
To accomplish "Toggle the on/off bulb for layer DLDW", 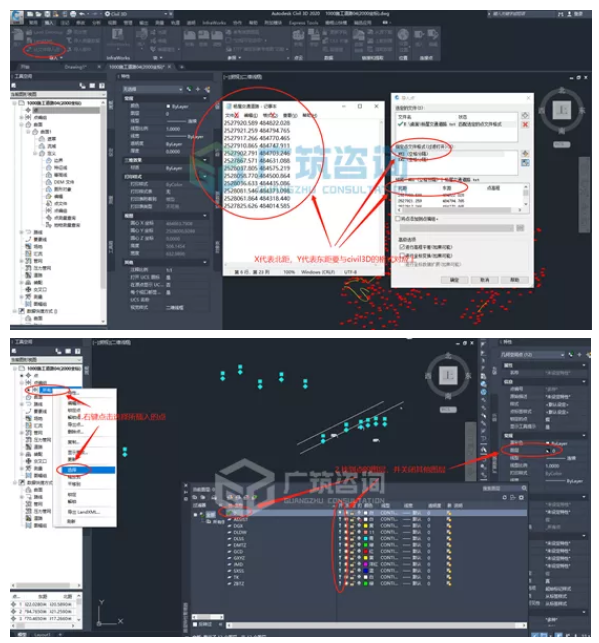I will [340, 532].
